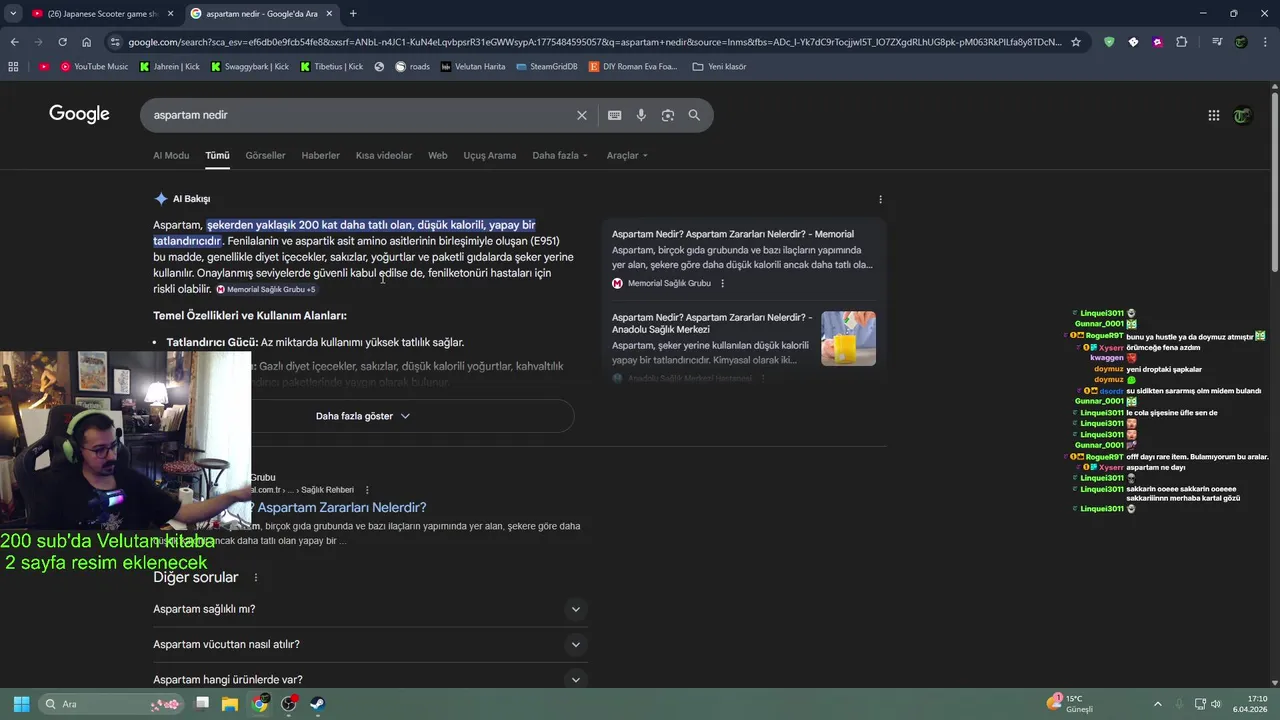The image size is (1280, 720).
Task: Open the Velutan Harita bookmark
Action: coord(473,67)
